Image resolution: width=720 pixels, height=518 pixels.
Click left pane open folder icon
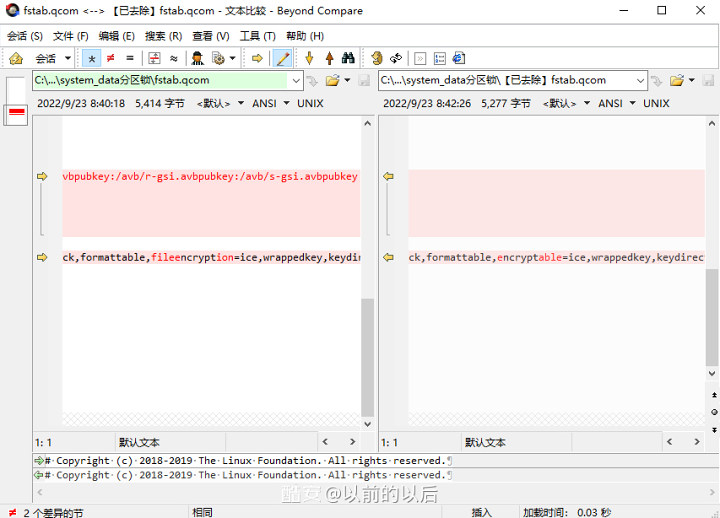[x=332, y=80]
